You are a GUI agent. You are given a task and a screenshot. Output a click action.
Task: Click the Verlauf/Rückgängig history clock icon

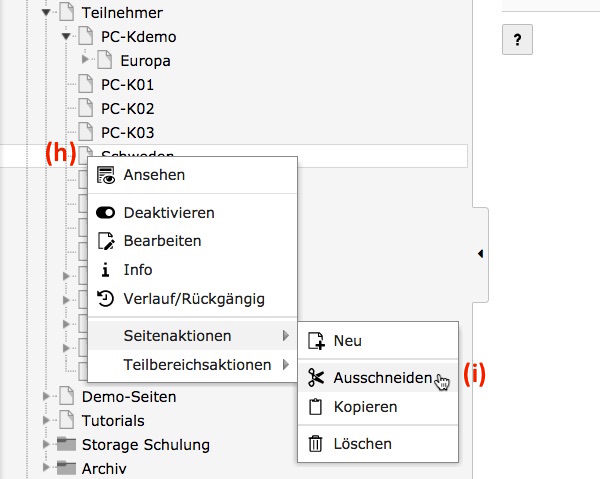[x=105, y=298]
